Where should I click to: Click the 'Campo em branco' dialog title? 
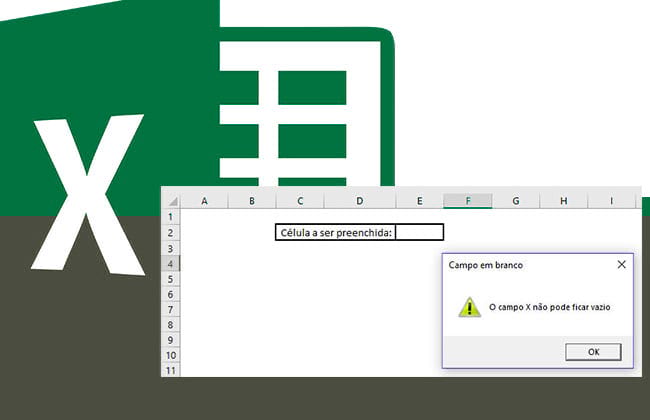click(x=485, y=265)
